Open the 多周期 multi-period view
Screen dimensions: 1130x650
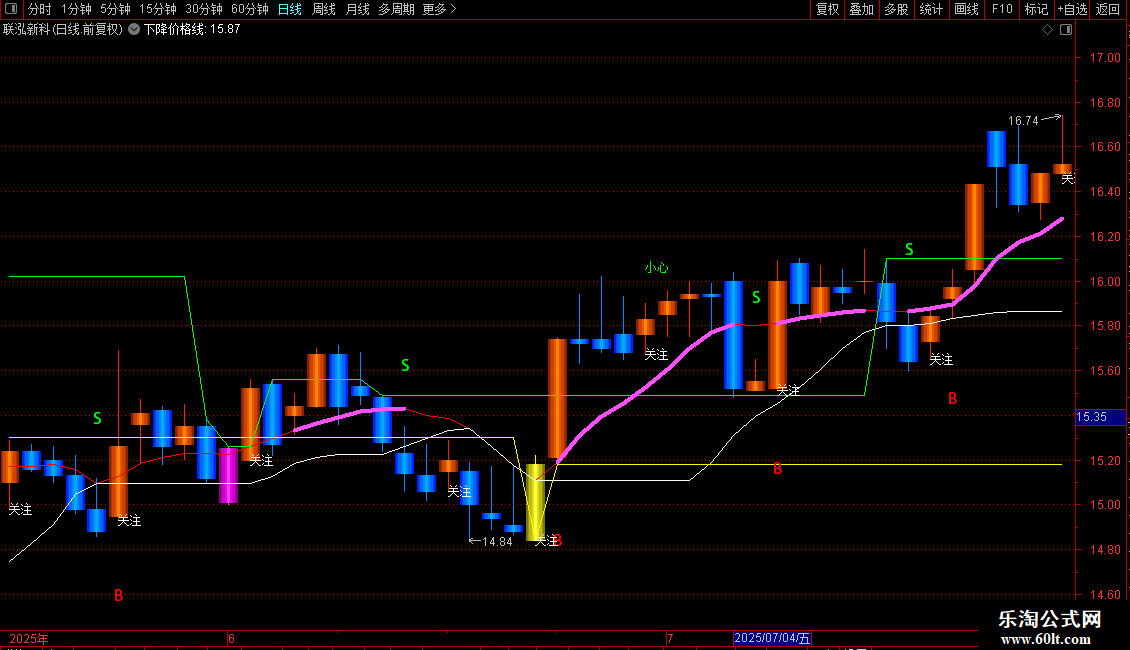(x=396, y=9)
